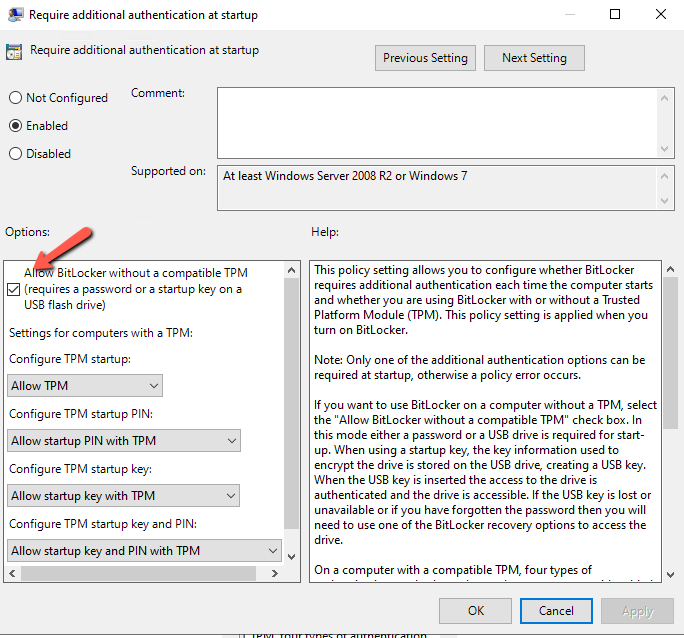Open the Configure TPM startup PIN dropdown

(123, 440)
